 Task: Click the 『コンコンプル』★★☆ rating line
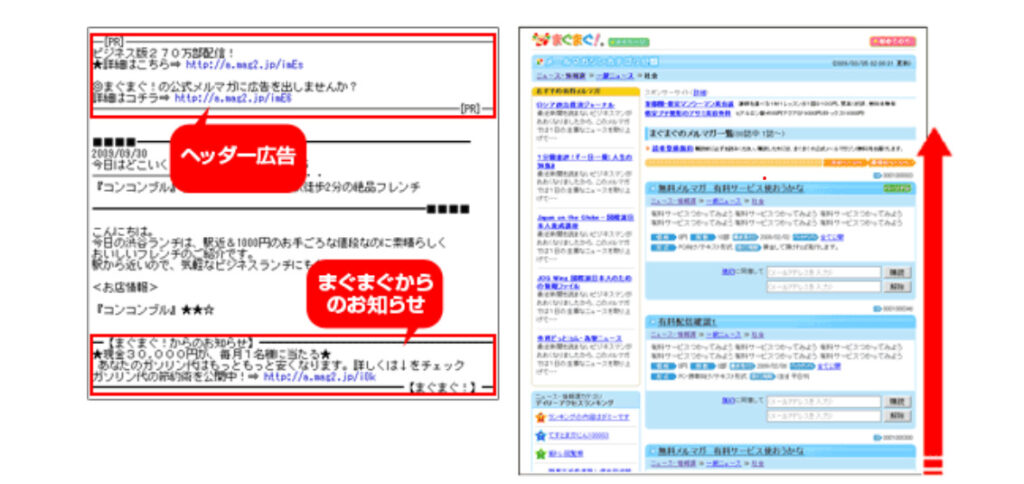tap(153, 309)
